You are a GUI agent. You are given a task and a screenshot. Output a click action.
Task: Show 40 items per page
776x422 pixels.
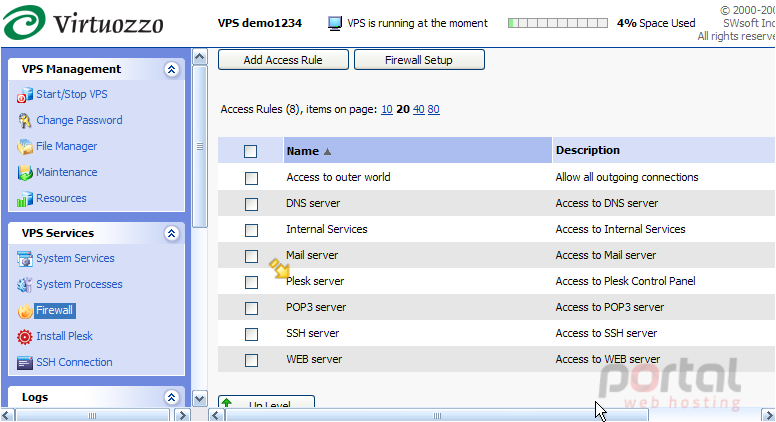pos(419,109)
